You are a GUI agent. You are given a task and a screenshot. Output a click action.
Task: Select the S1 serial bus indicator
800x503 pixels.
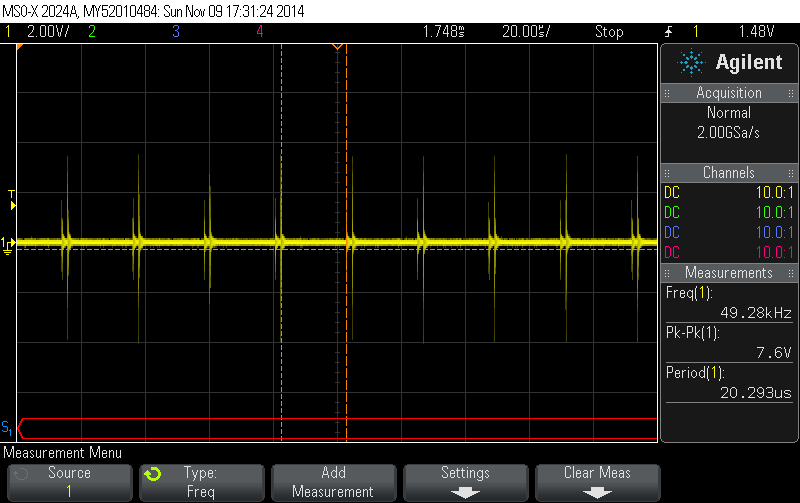(8, 428)
